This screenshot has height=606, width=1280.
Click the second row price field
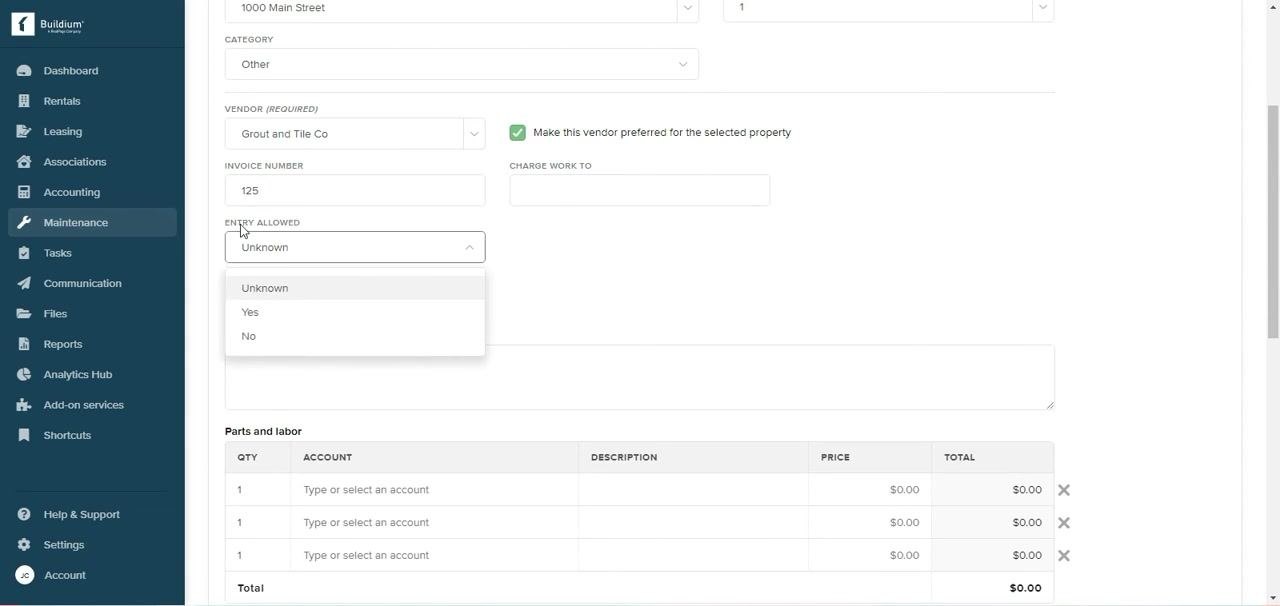[x=870, y=523]
